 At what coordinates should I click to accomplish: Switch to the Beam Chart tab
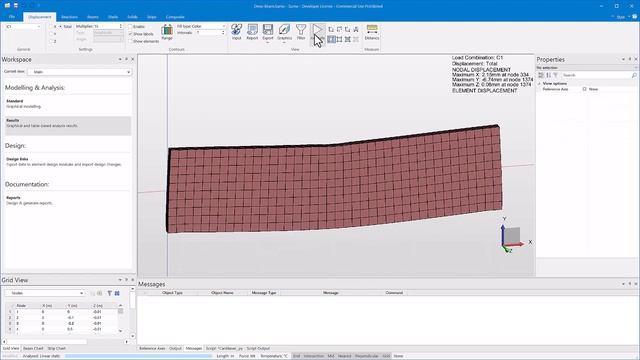pos(33,349)
